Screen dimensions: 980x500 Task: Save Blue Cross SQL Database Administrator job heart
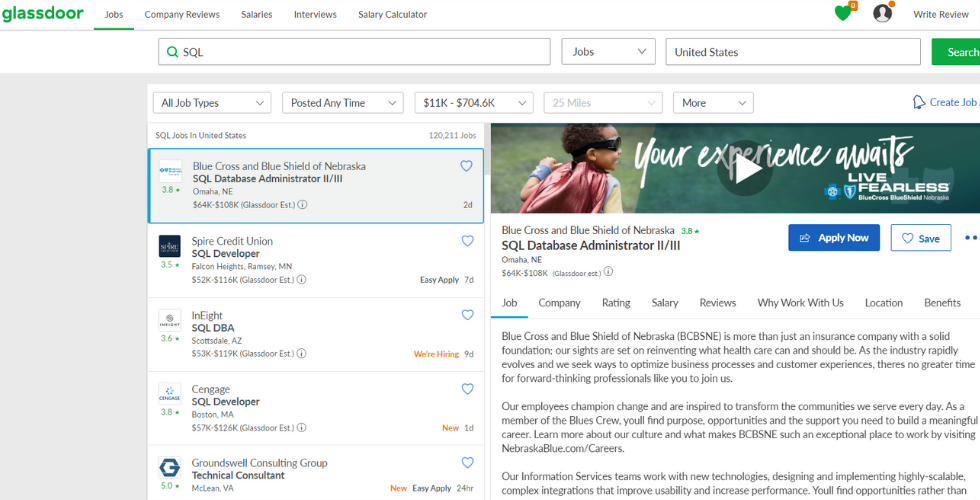[x=466, y=166]
